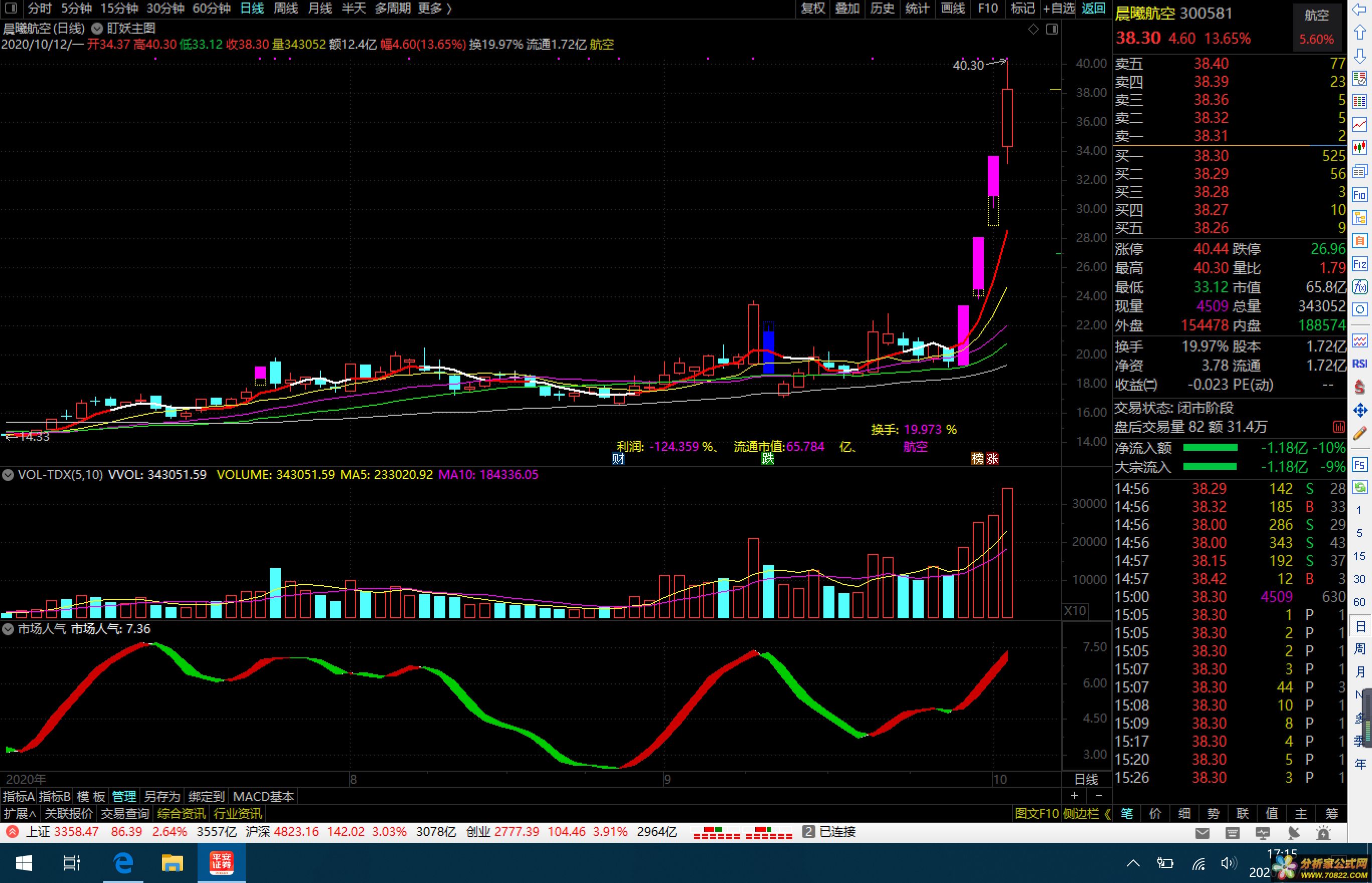1372x883 pixels.
Task: Open the colored grid table icon in sidebar
Action: [x=1359, y=102]
